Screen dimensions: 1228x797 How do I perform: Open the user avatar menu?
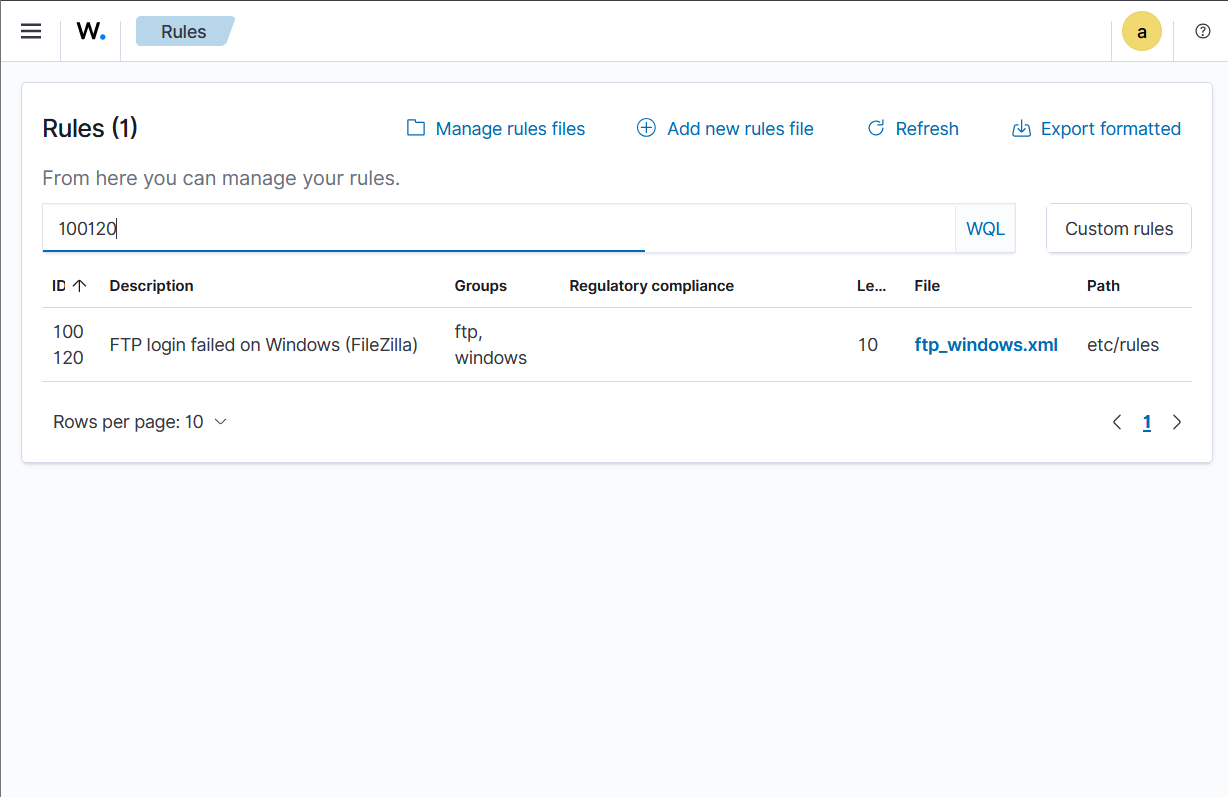[1141, 31]
